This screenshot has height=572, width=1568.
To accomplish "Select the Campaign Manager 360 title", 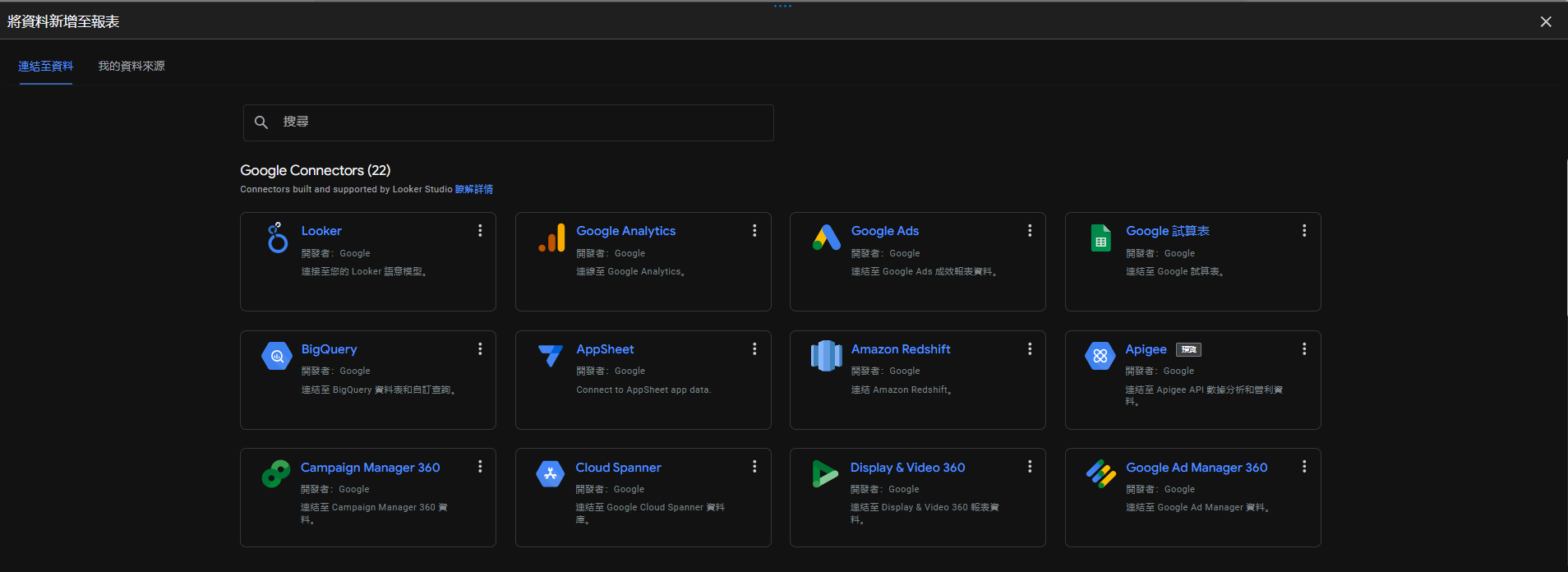I will 370,467.
